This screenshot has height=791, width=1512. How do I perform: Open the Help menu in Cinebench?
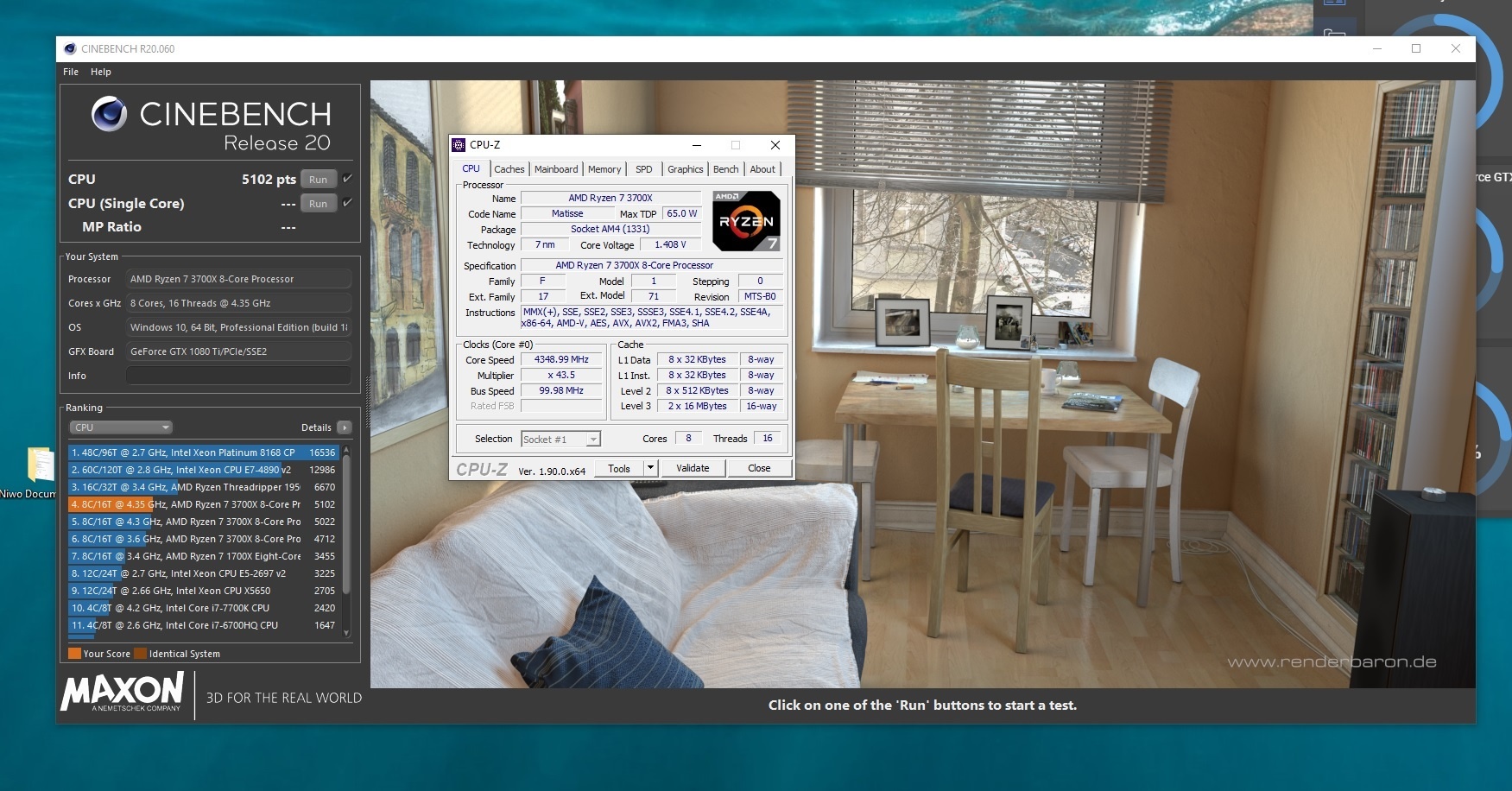coord(101,72)
